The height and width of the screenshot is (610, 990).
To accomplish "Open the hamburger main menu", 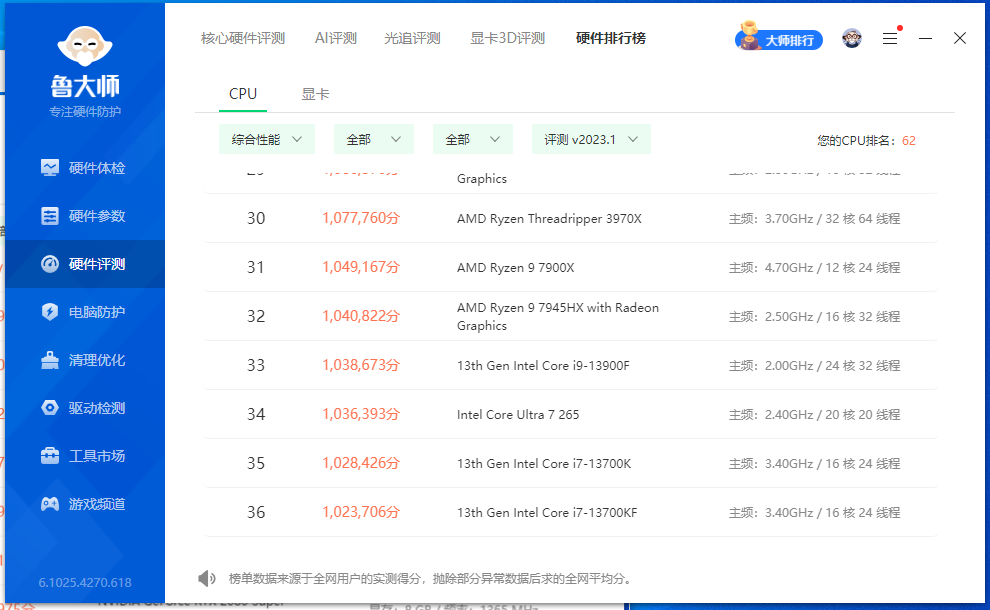I will tap(890, 39).
